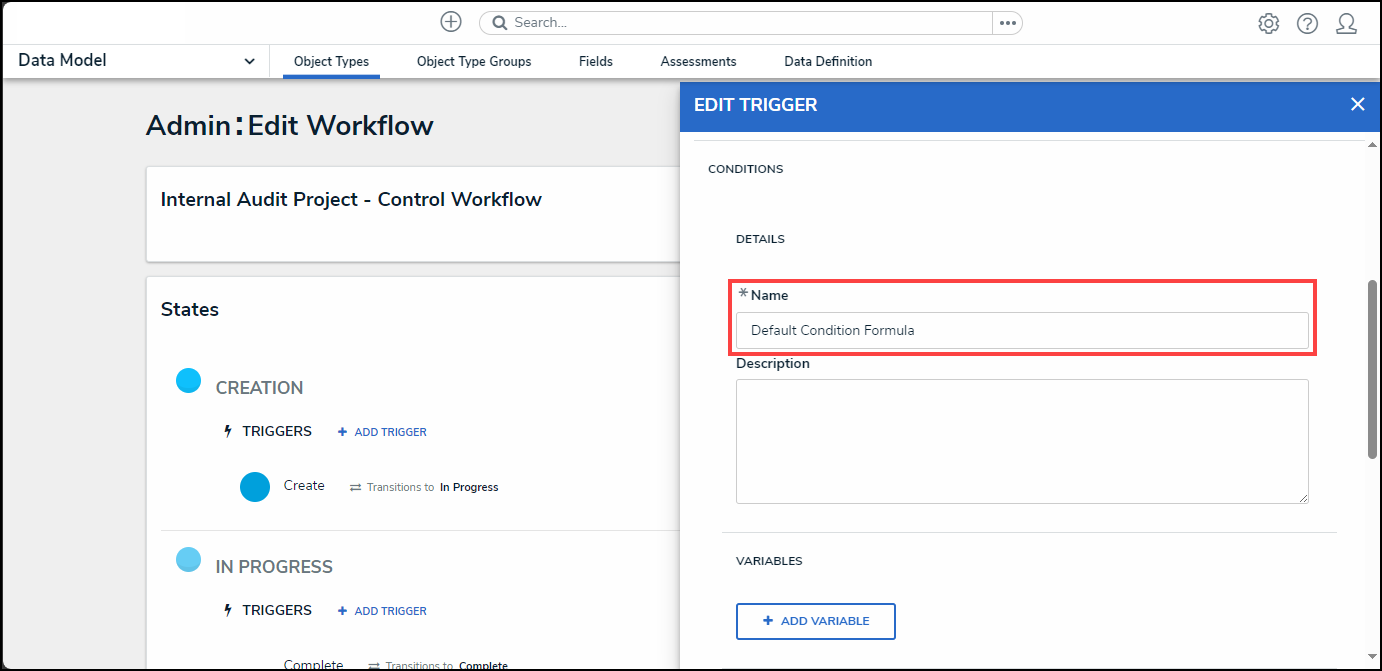Switch to the Object Types tab

tap(331, 62)
